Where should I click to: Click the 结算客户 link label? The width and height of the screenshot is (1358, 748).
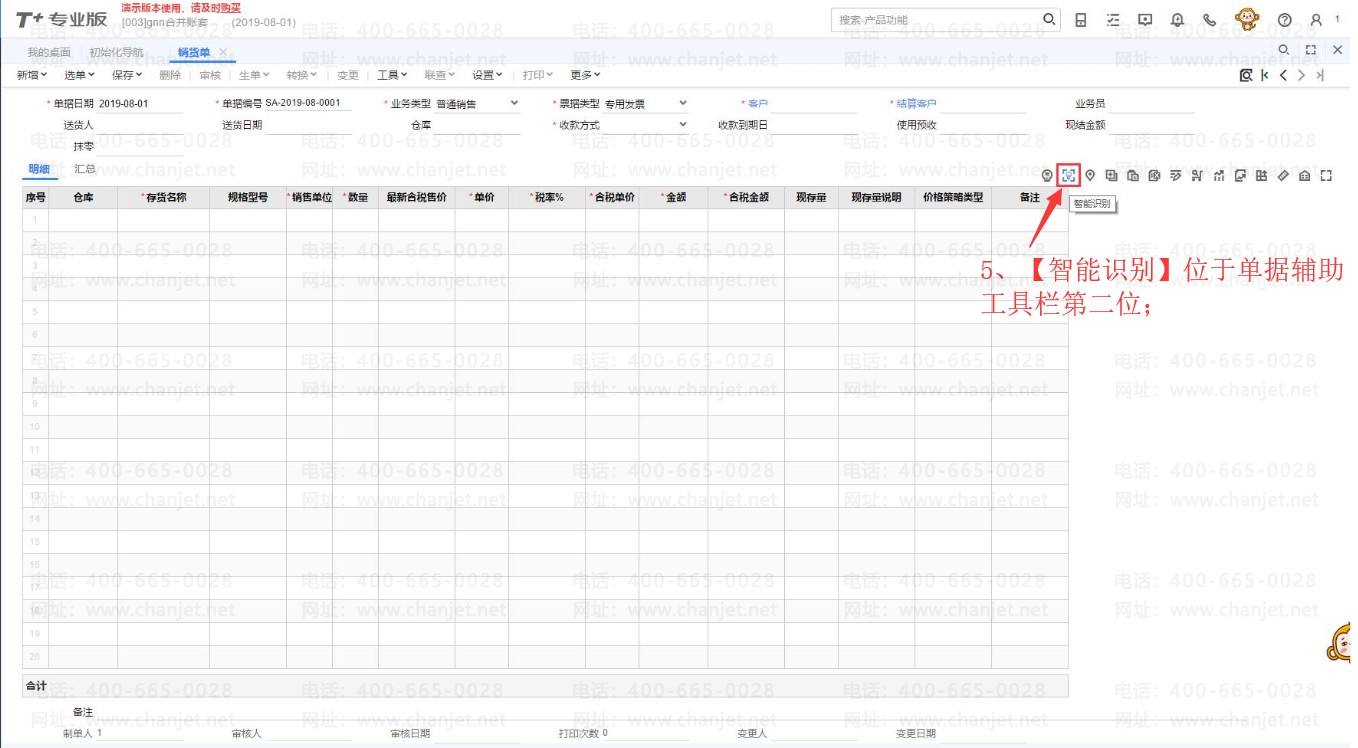tap(915, 103)
